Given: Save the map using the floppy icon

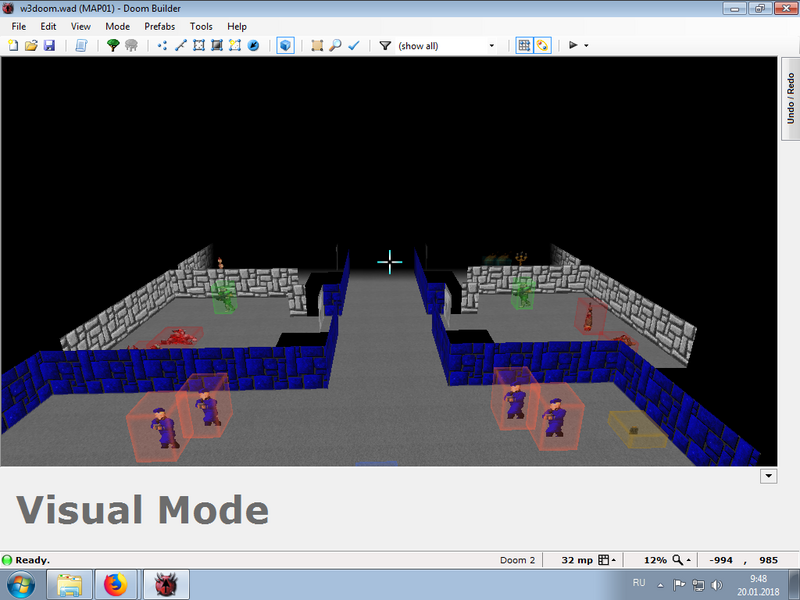Looking at the screenshot, I should (49, 45).
